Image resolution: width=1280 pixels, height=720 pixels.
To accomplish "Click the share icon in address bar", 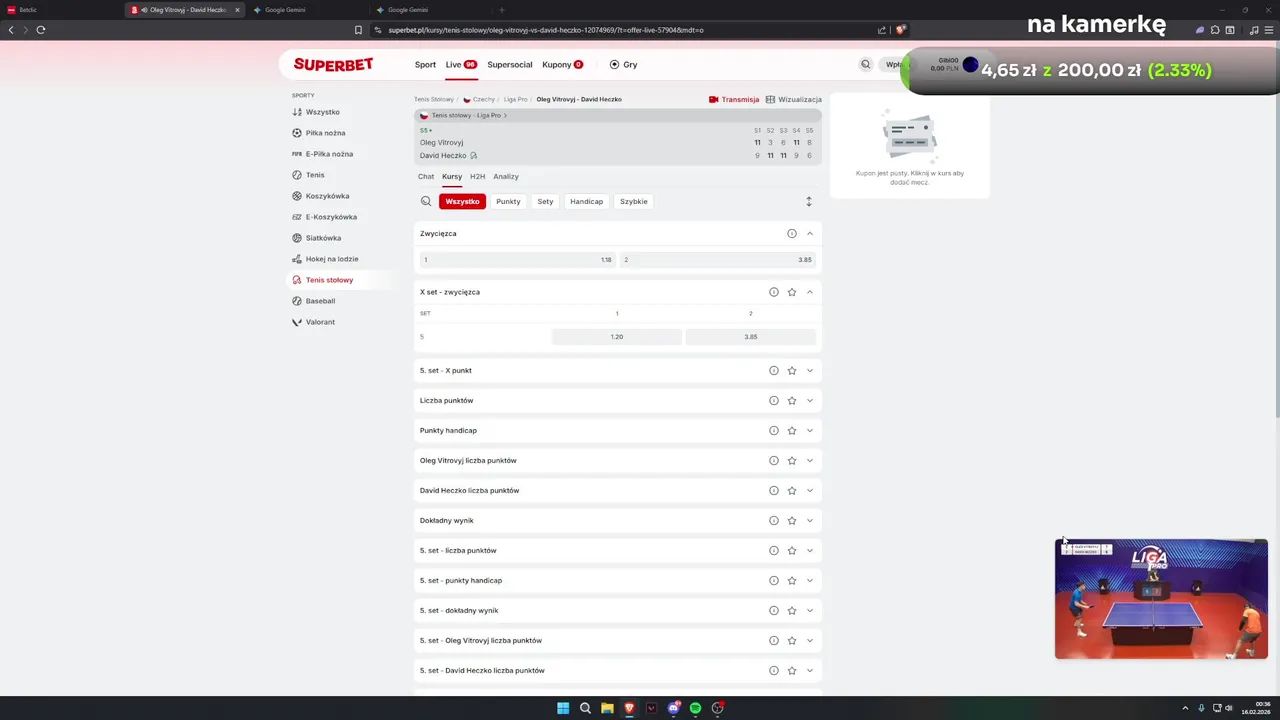I will pos(882,30).
